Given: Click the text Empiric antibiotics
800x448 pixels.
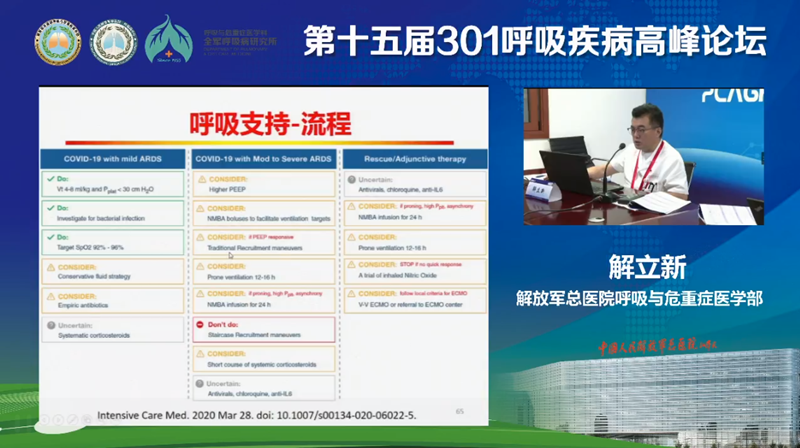Looking at the screenshot, I should [x=83, y=306].
